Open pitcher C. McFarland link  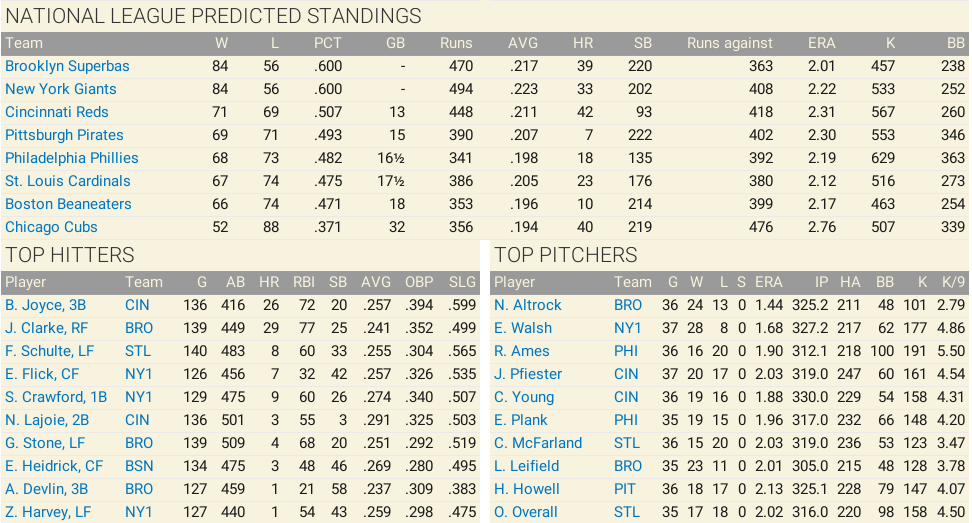tap(538, 443)
